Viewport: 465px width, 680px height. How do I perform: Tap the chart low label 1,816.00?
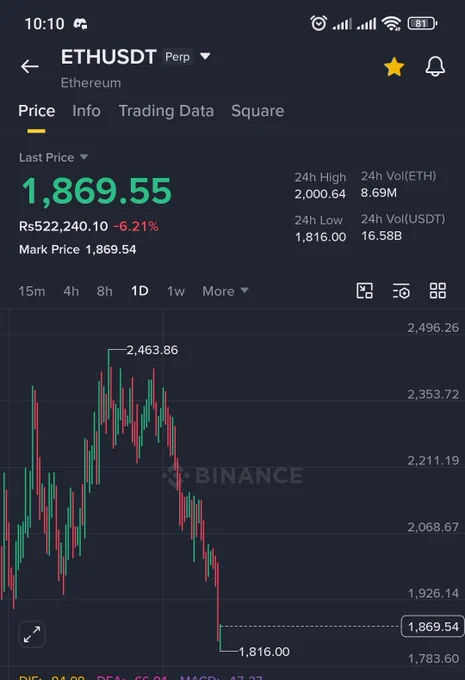click(264, 651)
